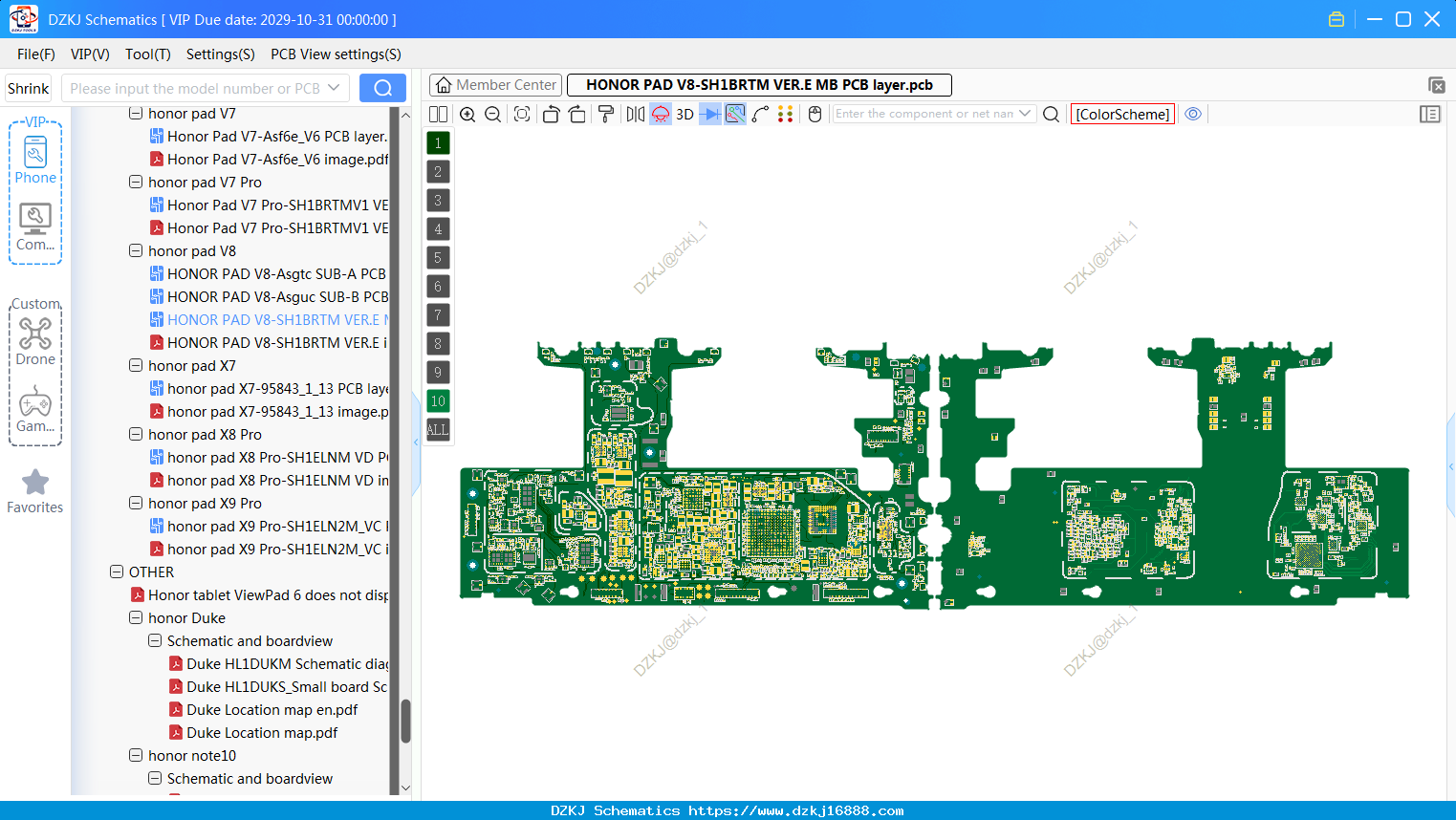
Task: Switch to 3D board view
Action: pyautogui.click(x=685, y=114)
